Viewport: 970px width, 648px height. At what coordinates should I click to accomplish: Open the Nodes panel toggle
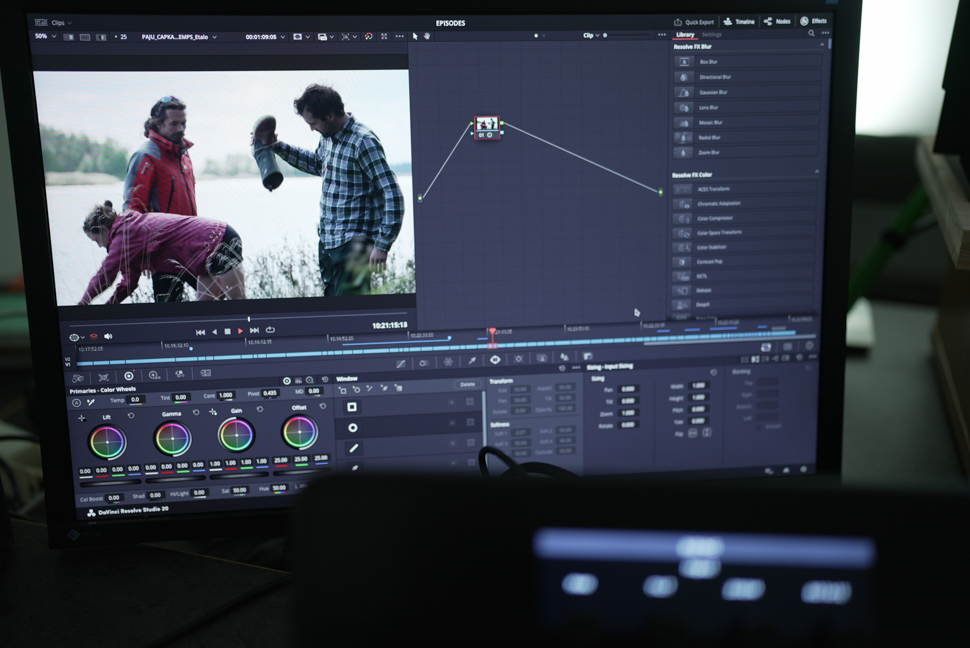pyautogui.click(x=776, y=21)
